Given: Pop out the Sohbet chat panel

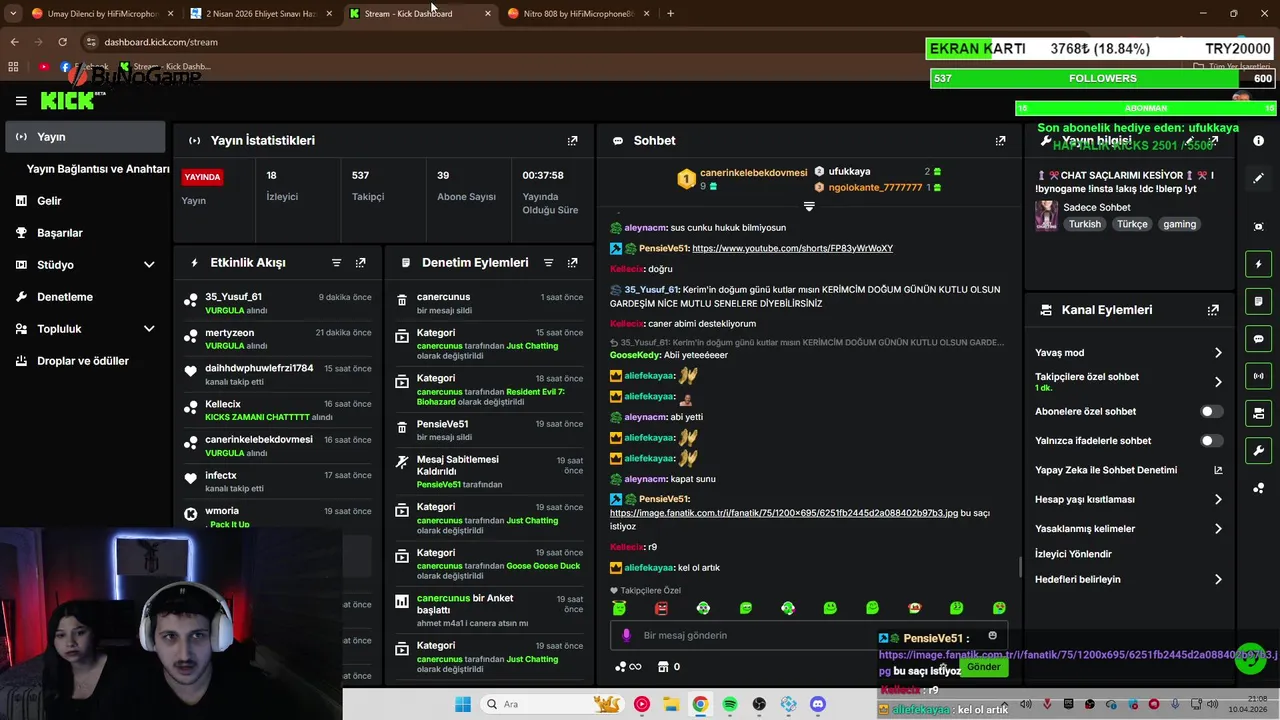Looking at the screenshot, I should click(x=1000, y=141).
